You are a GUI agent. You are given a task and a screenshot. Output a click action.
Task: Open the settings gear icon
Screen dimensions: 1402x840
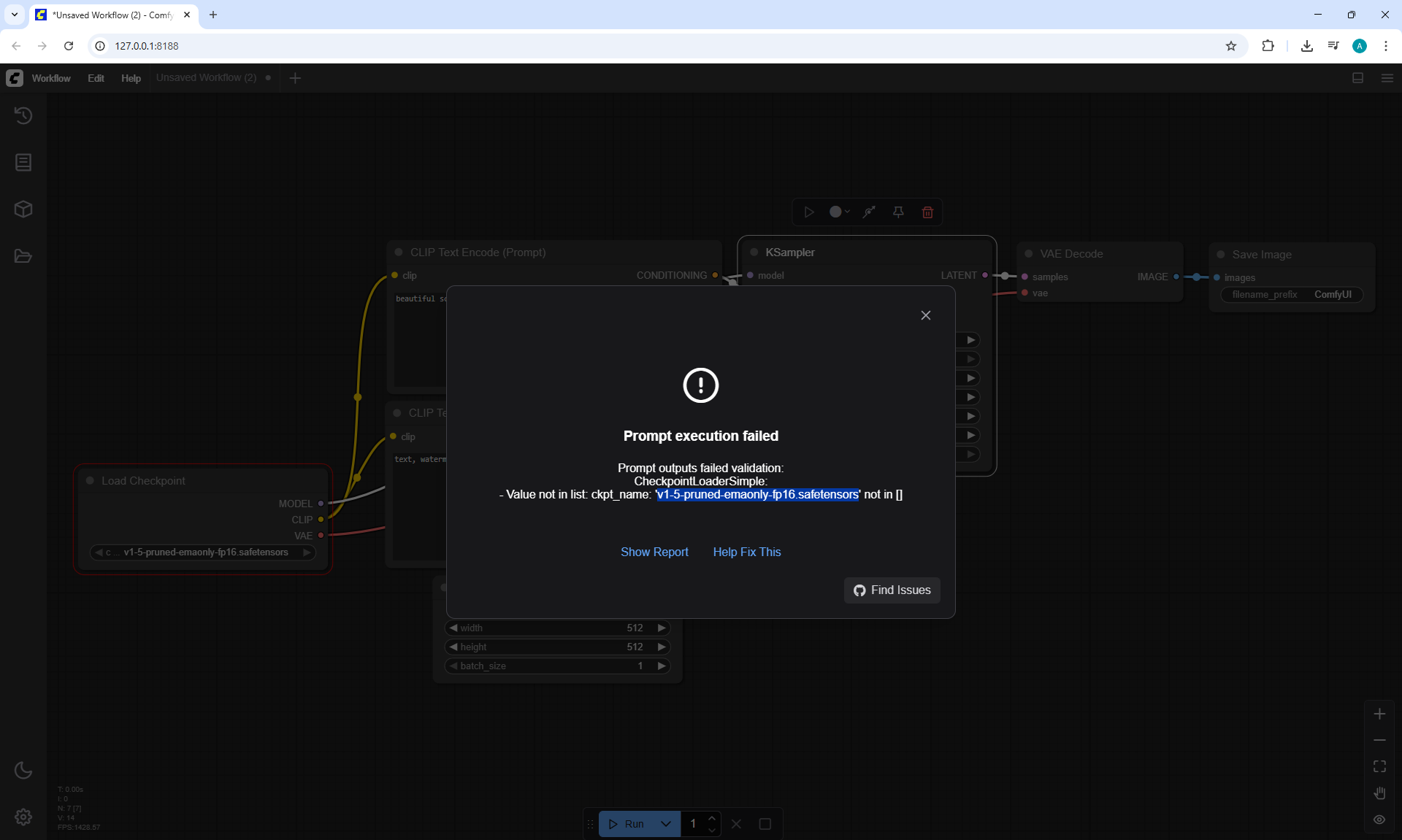(x=23, y=817)
